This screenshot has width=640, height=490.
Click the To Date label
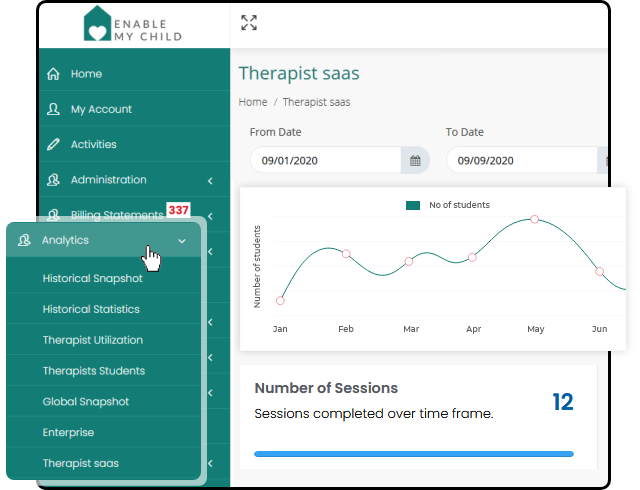click(x=464, y=132)
